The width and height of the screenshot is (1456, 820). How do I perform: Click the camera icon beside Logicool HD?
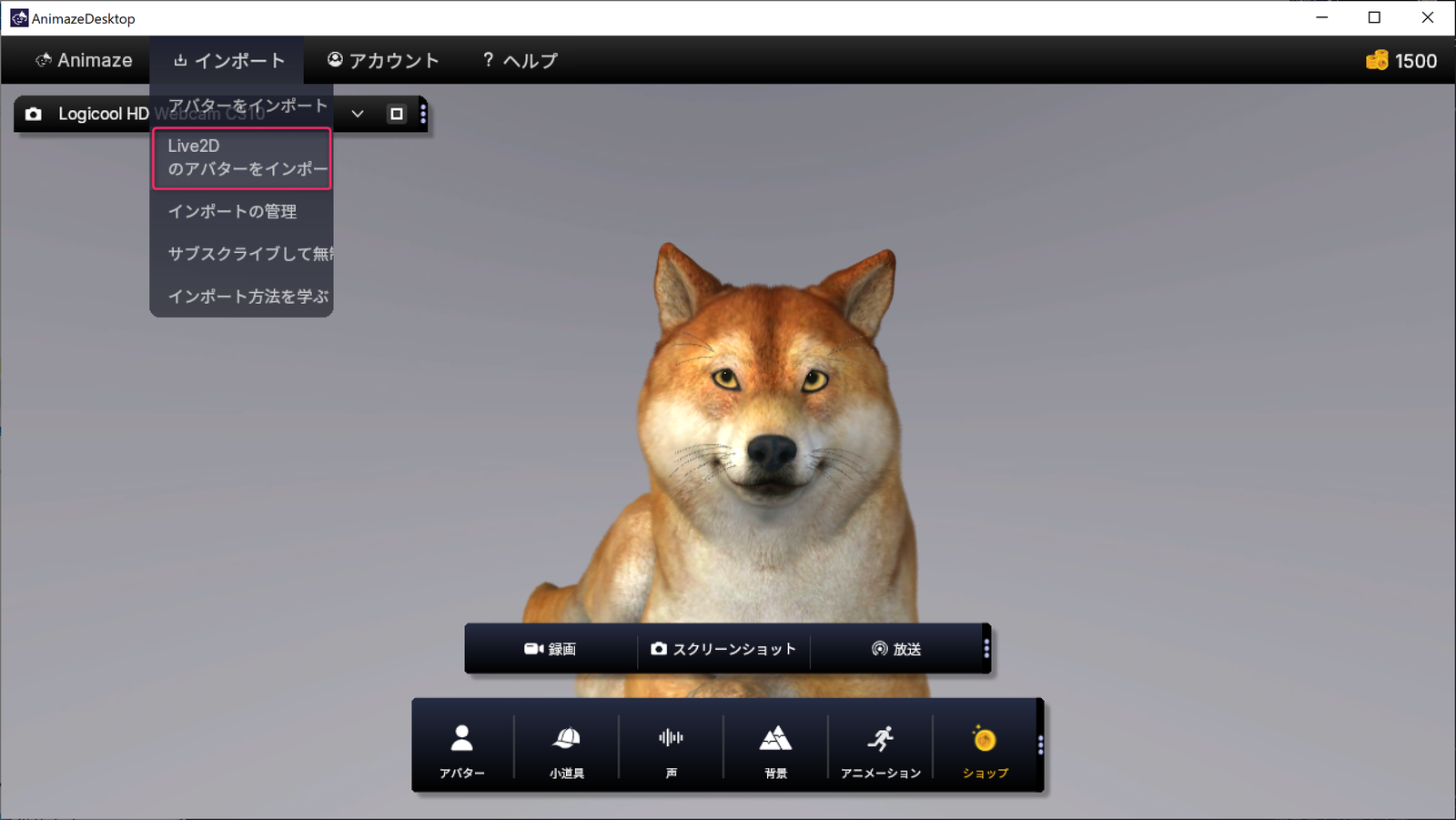click(x=34, y=114)
